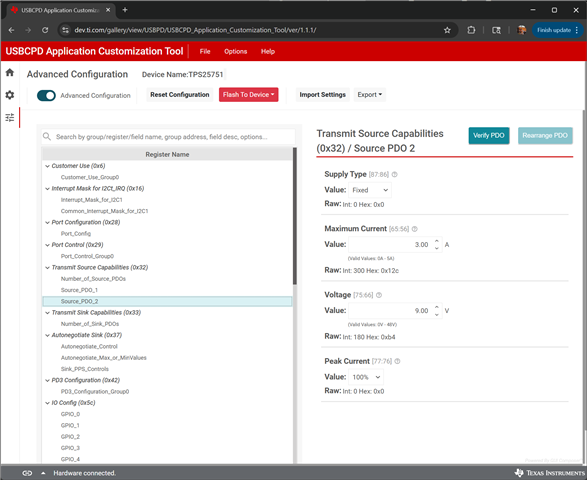Click the search magnifier icon in register search
The width and height of the screenshot is (587, 480).
(47, 136)
